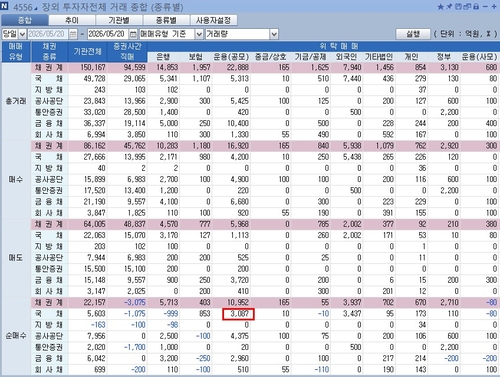Viewport: 500px width, 377px height.
Task: Click the 매수 row group label
Action: tap(16, 179)
